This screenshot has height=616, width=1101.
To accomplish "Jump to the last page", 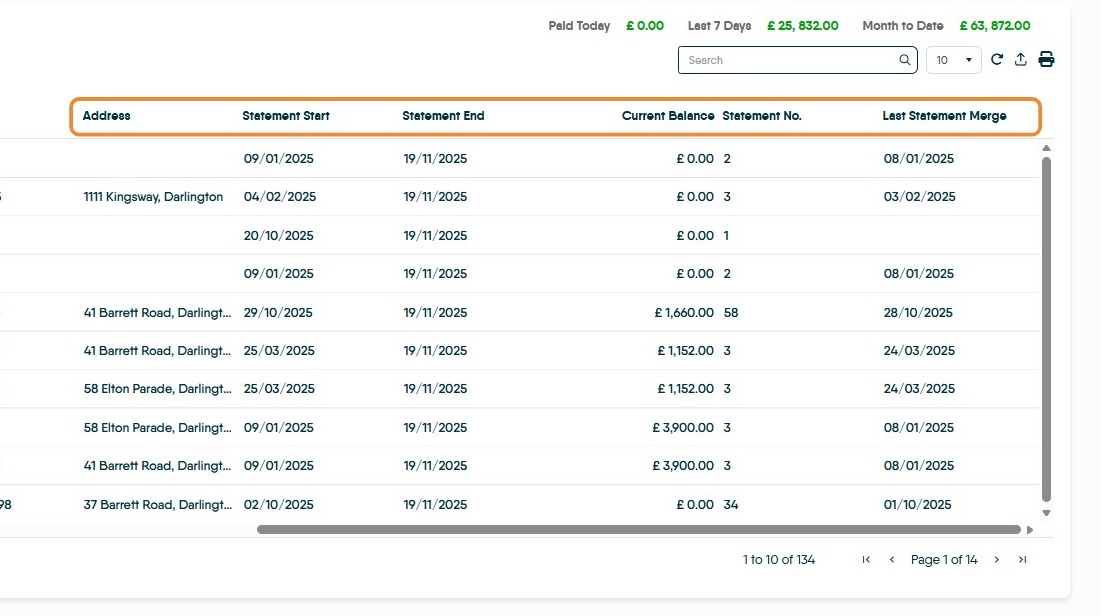I will [x=1022, y=560].
